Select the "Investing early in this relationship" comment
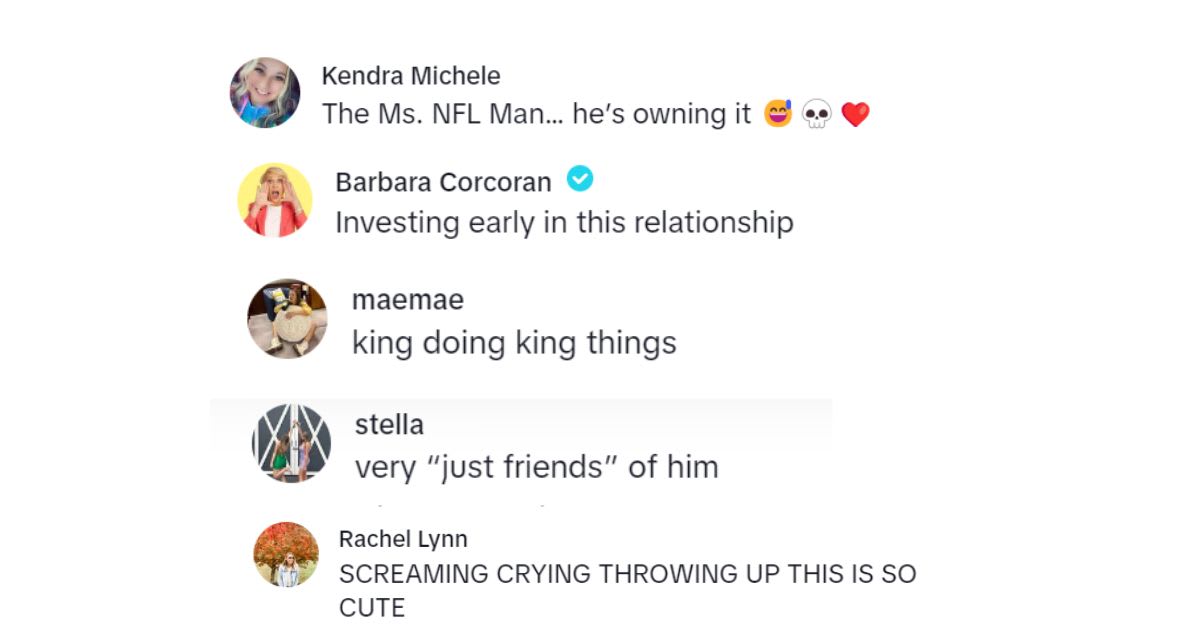The height and width of the screenshot is (630, 1200). pyautogui.click(x=564, y=222)
